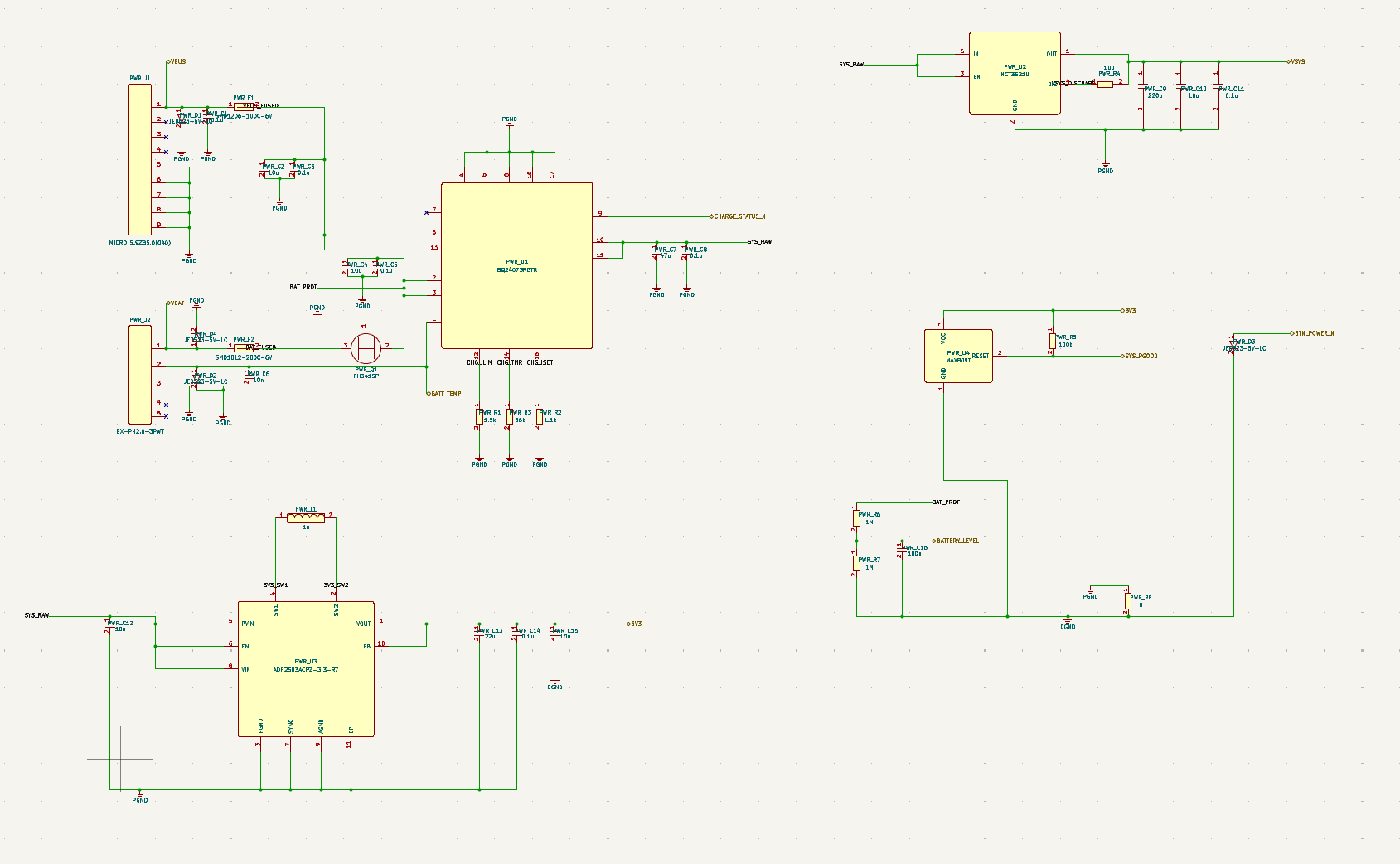The width and height of the screenshot is (1400, 864).
Task: Click the PGND symbol below PWR_R3
Action: 509,462
